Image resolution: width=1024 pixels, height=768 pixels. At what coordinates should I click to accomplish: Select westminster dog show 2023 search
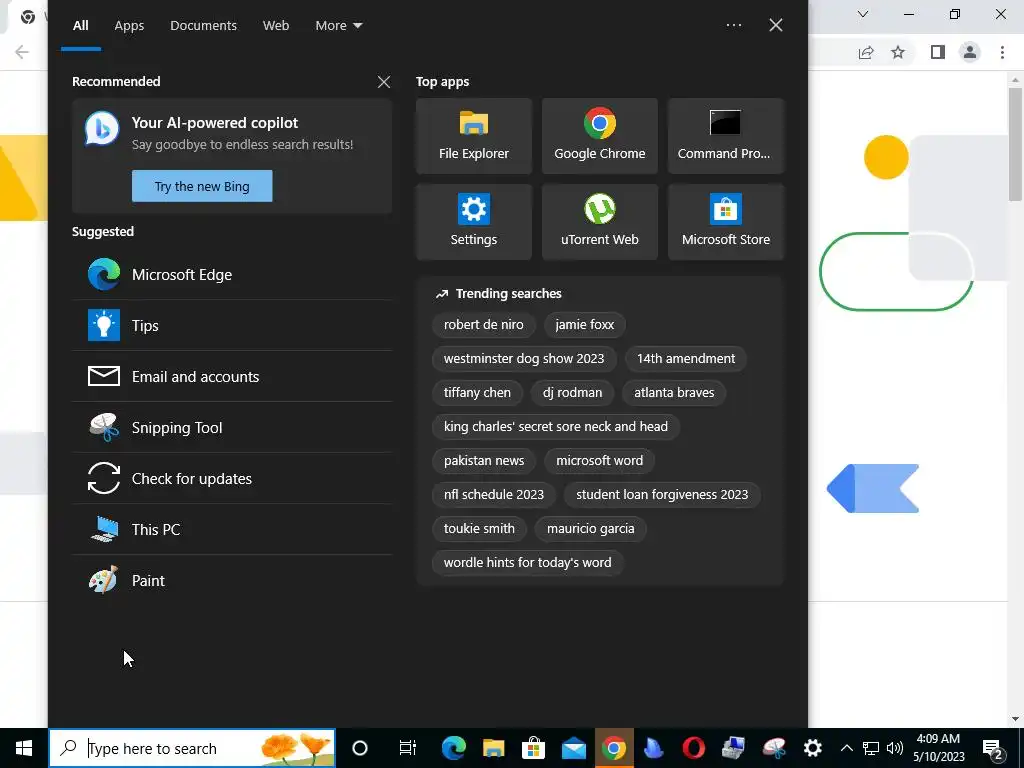(524, 359)
